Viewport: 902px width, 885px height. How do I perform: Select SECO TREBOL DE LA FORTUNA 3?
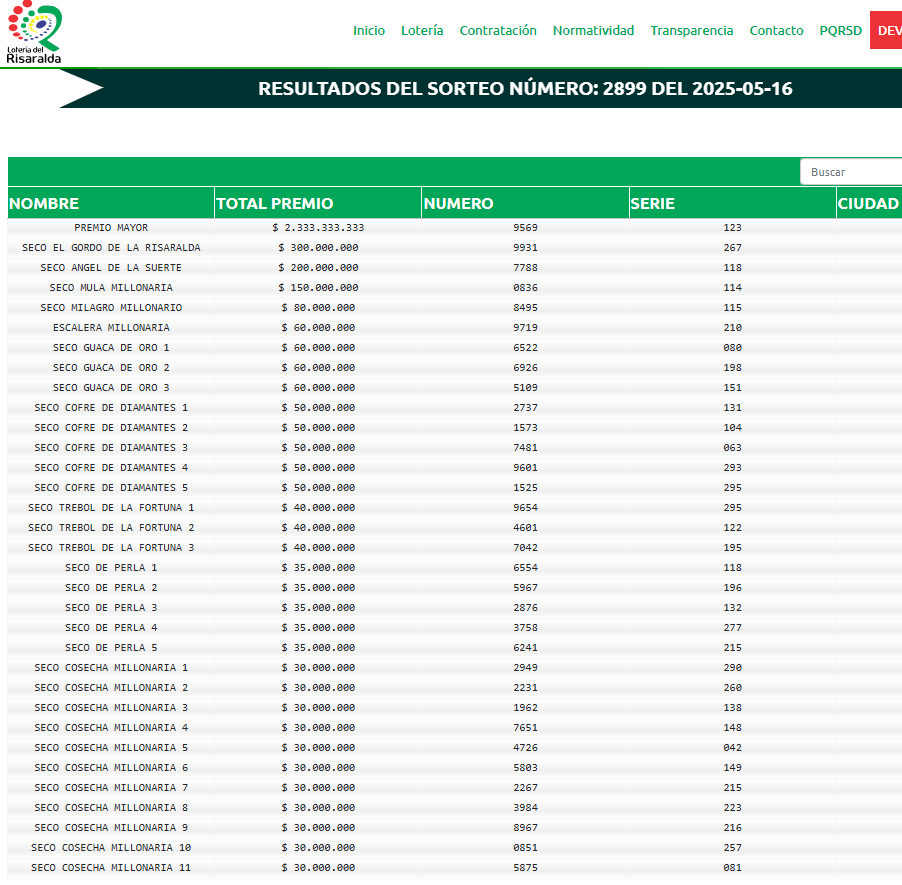click(111, 548)
